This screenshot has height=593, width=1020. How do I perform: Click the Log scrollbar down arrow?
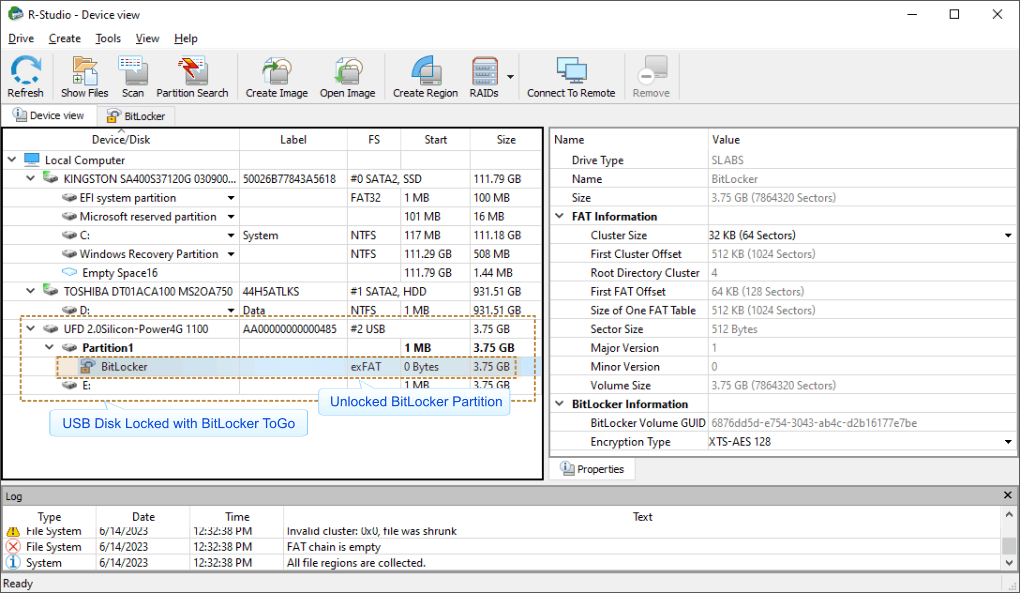tap(1008, 563)
